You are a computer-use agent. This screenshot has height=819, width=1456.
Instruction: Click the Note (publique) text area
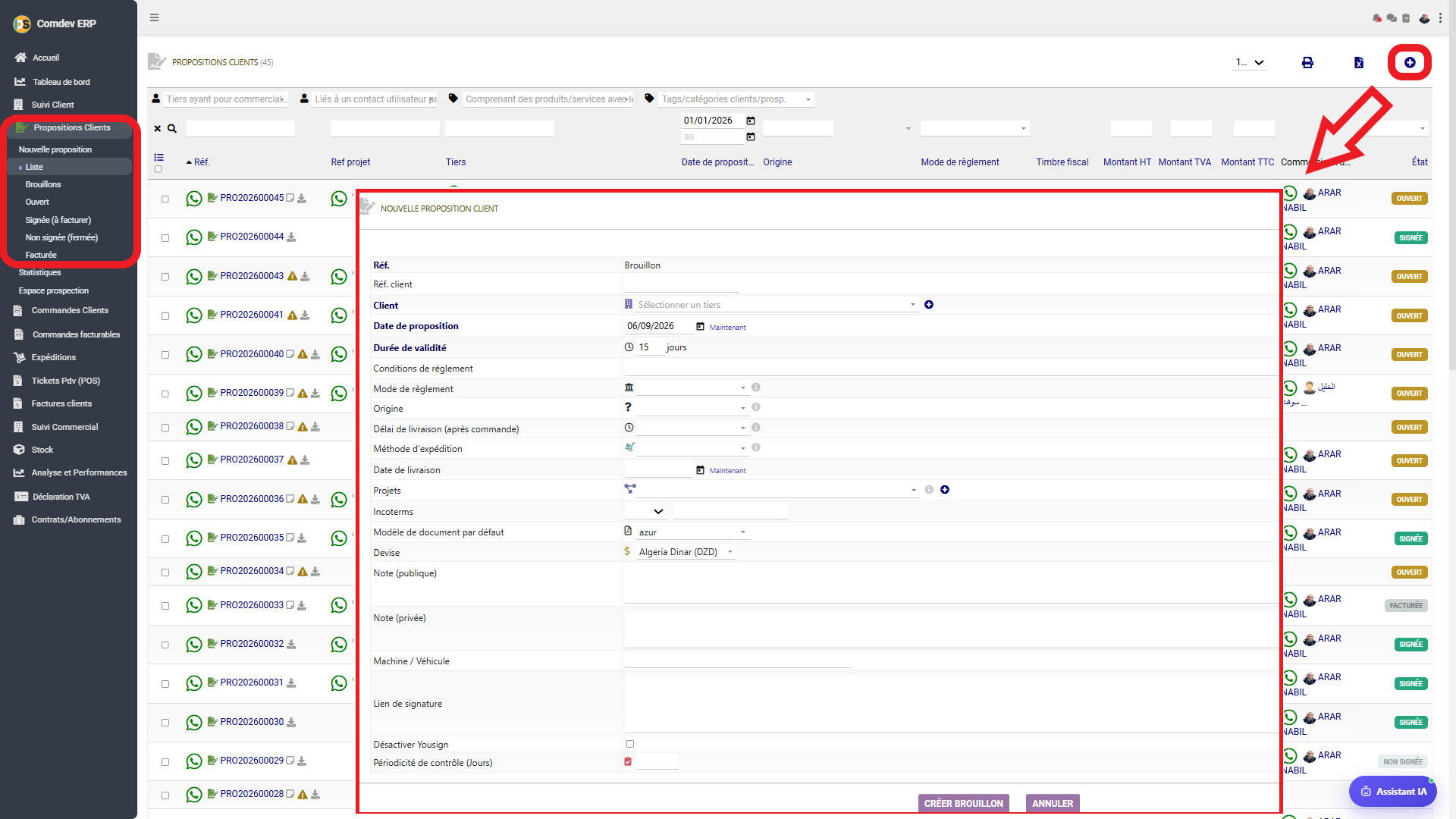point(951,584)
